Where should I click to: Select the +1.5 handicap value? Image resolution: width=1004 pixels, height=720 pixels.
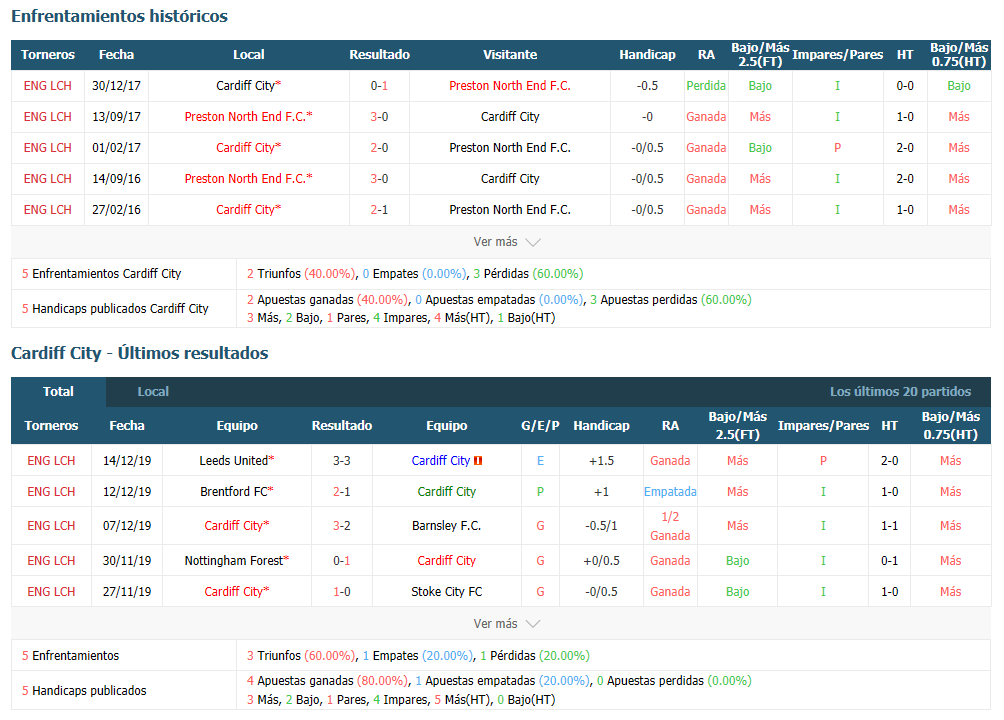click(601, 461)
